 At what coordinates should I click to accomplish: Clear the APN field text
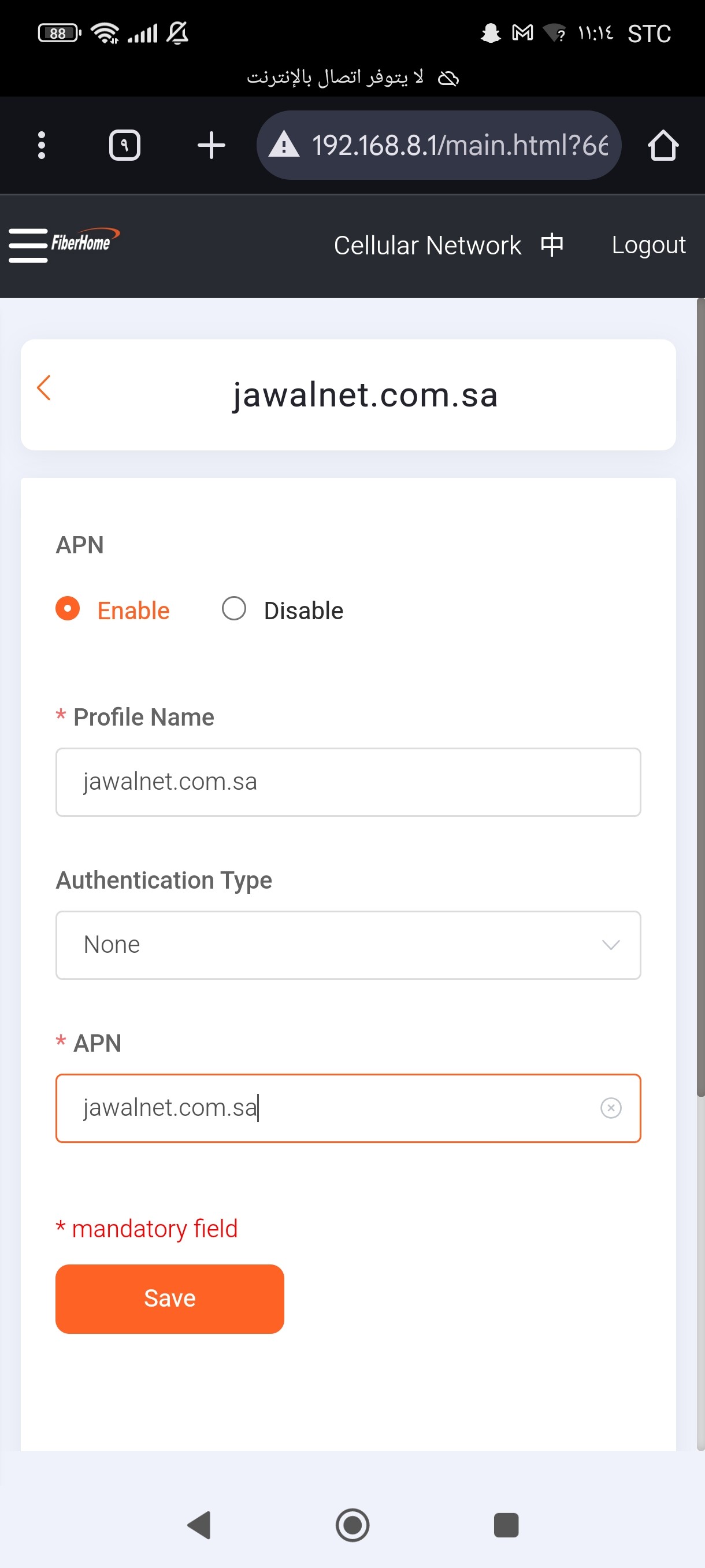pyautogui.click(x=611, y=1108)
